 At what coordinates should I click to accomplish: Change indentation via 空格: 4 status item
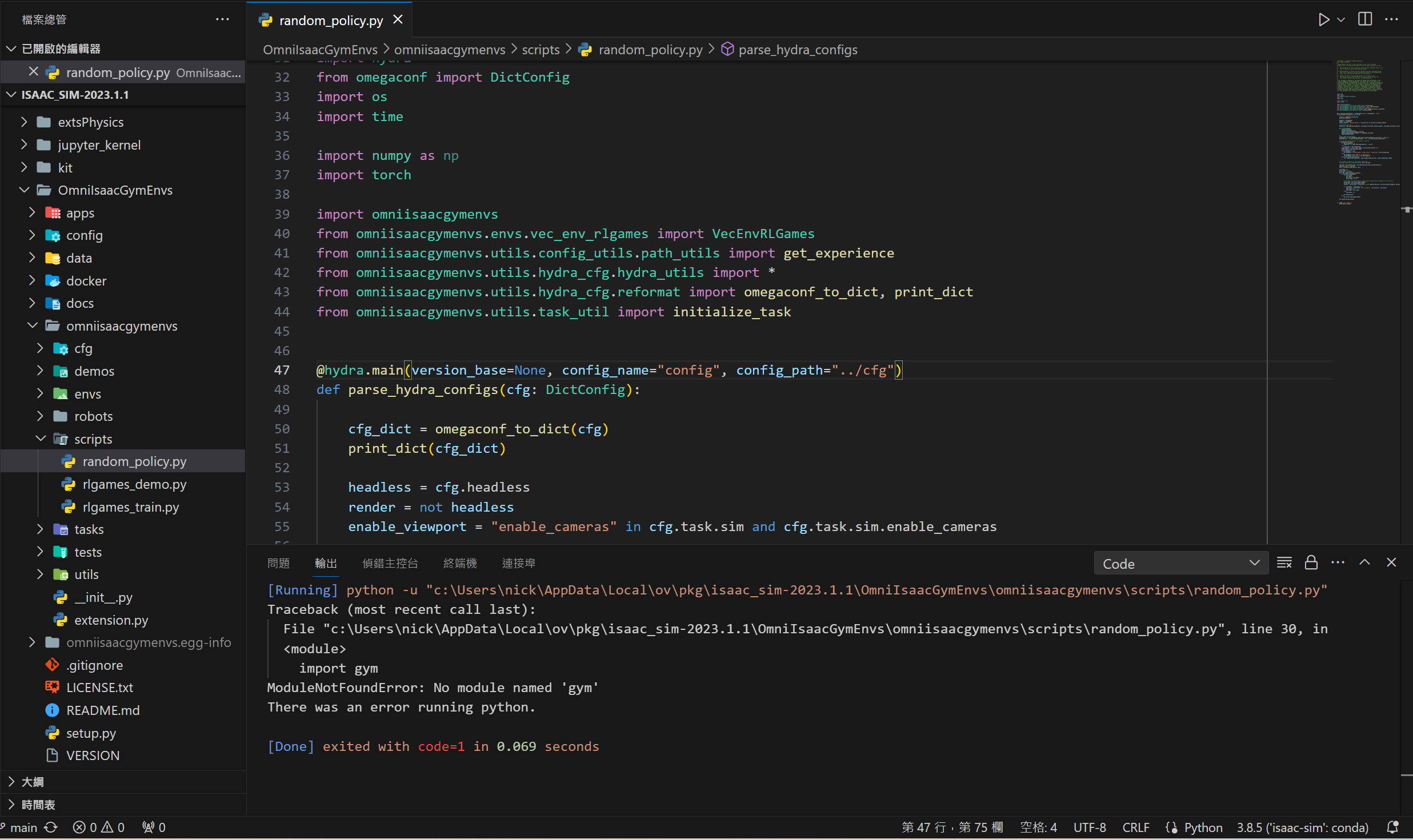[1038, 827]
